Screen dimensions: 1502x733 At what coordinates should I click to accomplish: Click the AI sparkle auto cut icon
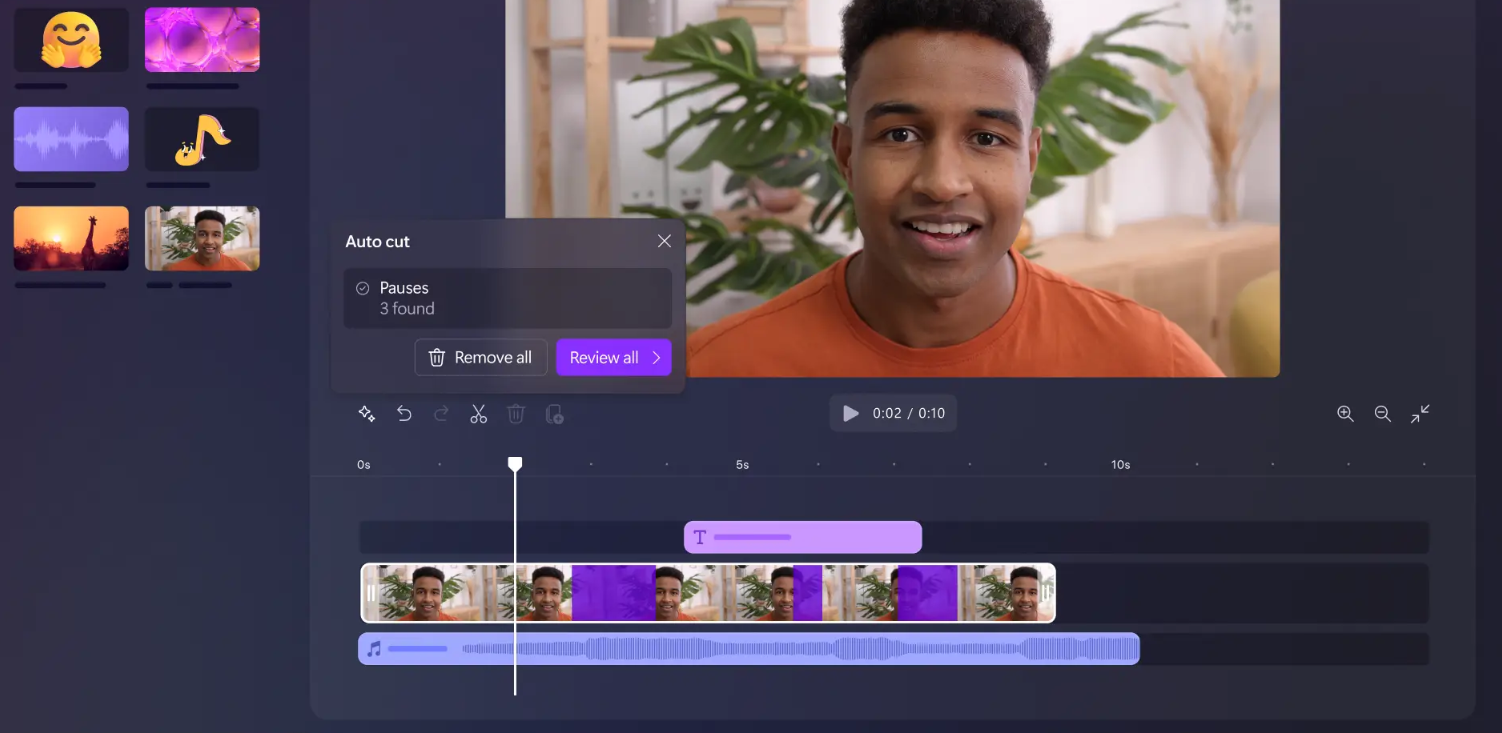pos(367,414)
